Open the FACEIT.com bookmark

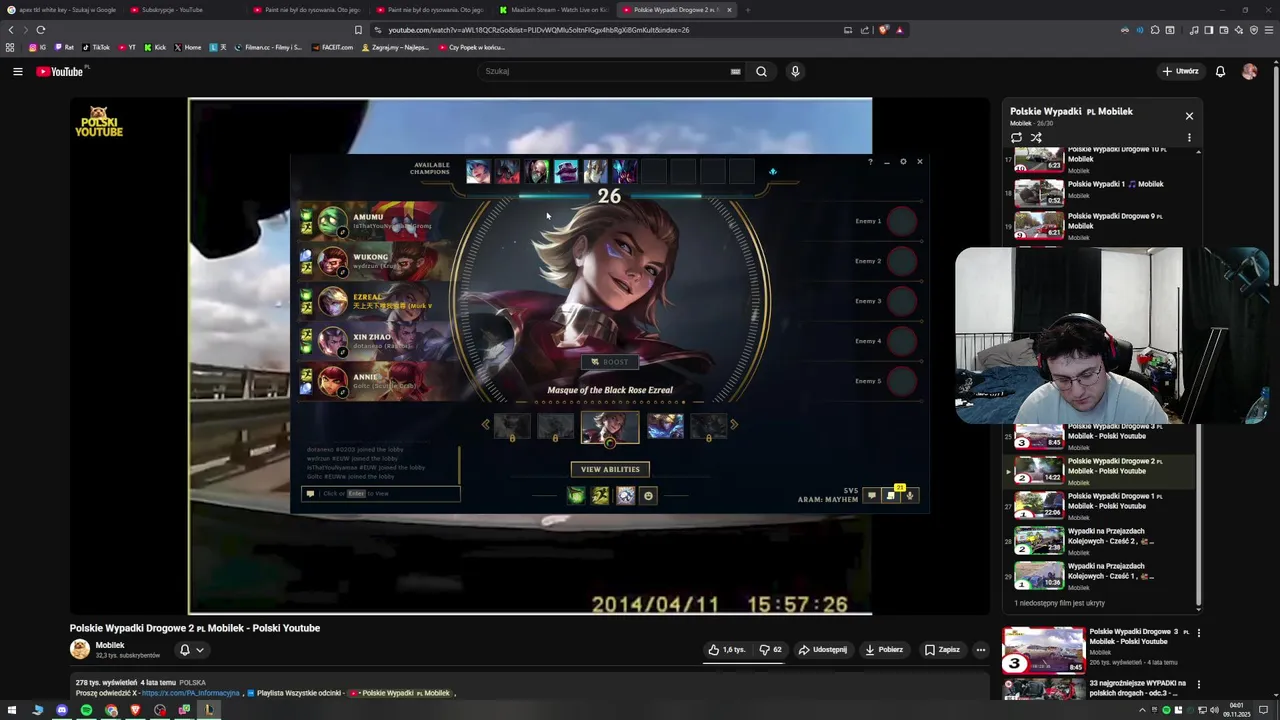[x=332, y=47]
